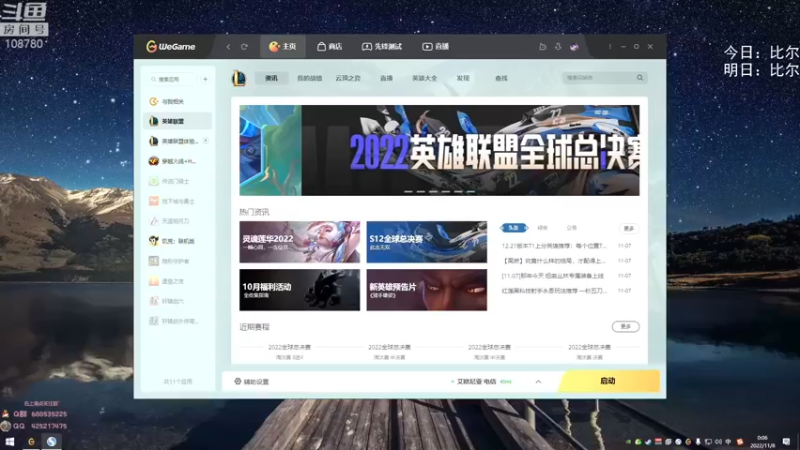Image resolution: width=800 pixels, height=450 pixels.
Task: Switch to the 资讯 tab
Action: click(x=271, y=78)
